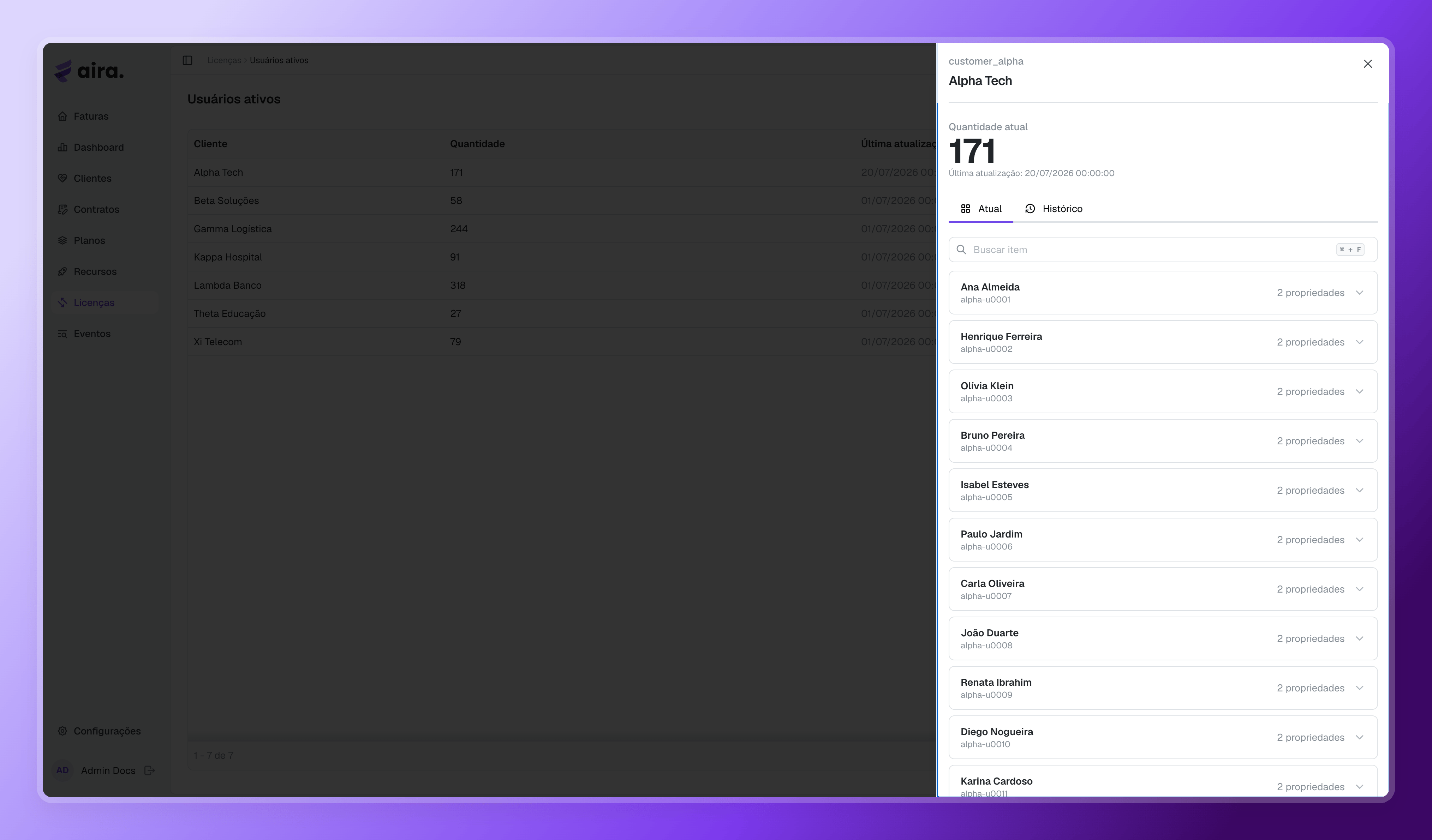The image size is (1432, 840).
Task: Click the Licenças icon in sidebar
Action: (x=62, y=303)
